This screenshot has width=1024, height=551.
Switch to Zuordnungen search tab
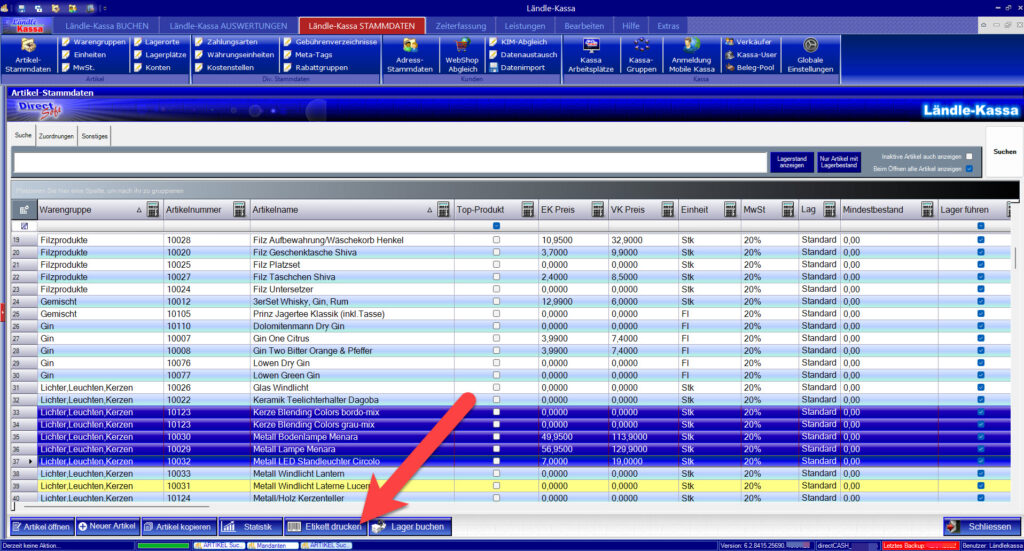click(56, 136)
